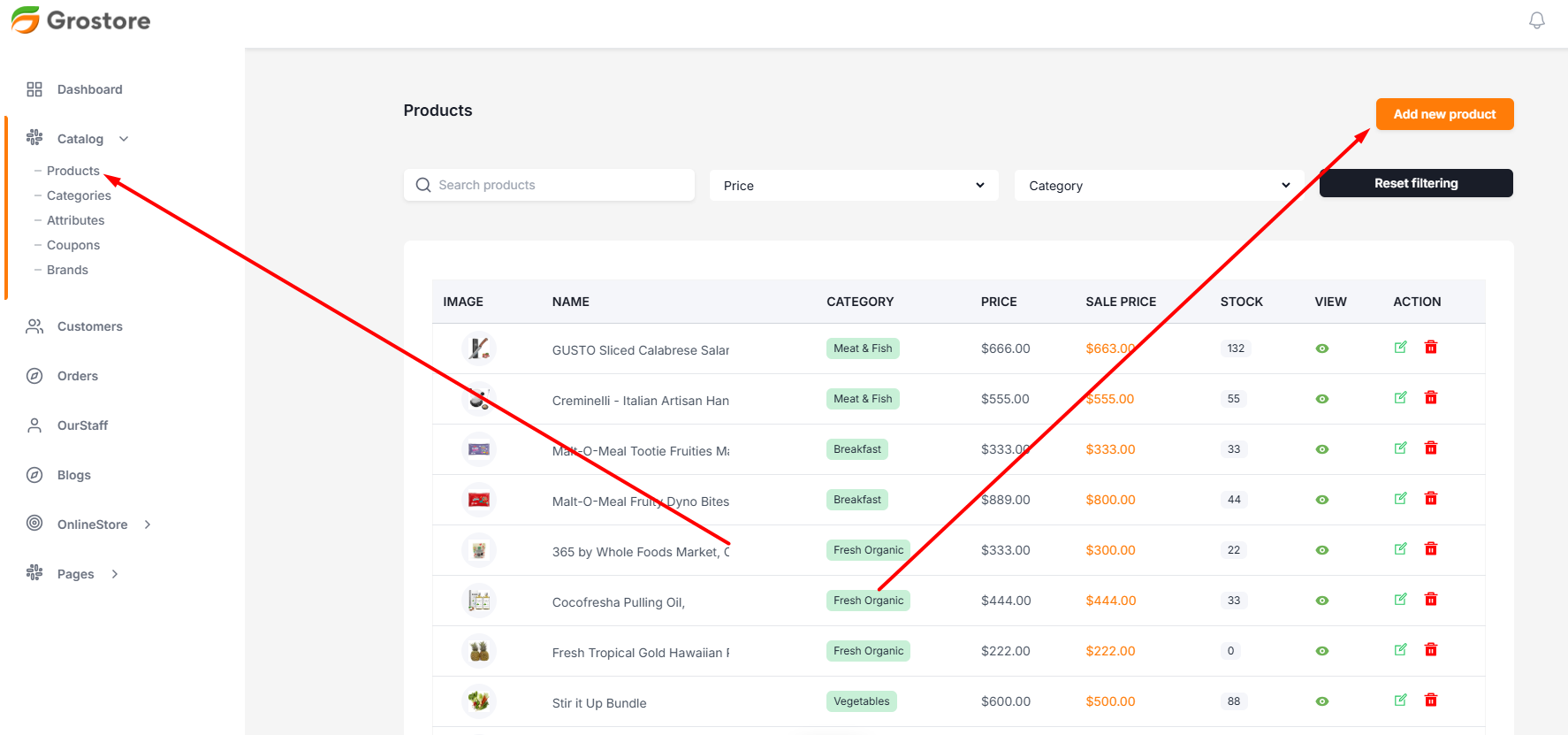This screenshot has width=1568, height=735.
Task: Click the Grostore logo
Action: [x=81, y=20]
